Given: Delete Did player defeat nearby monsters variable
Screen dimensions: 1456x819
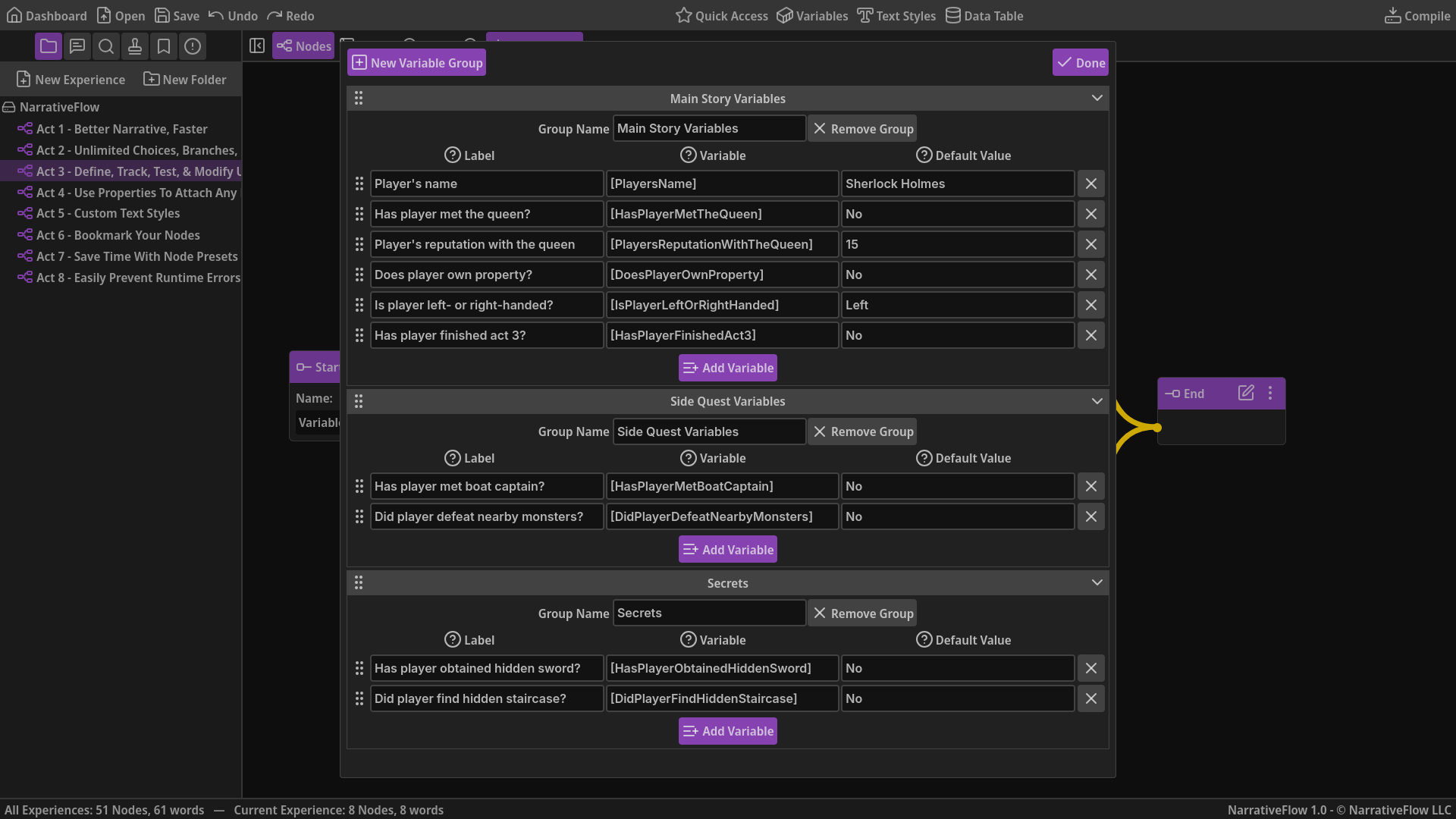Looking at the screenshot, I should click(1091, 516).
